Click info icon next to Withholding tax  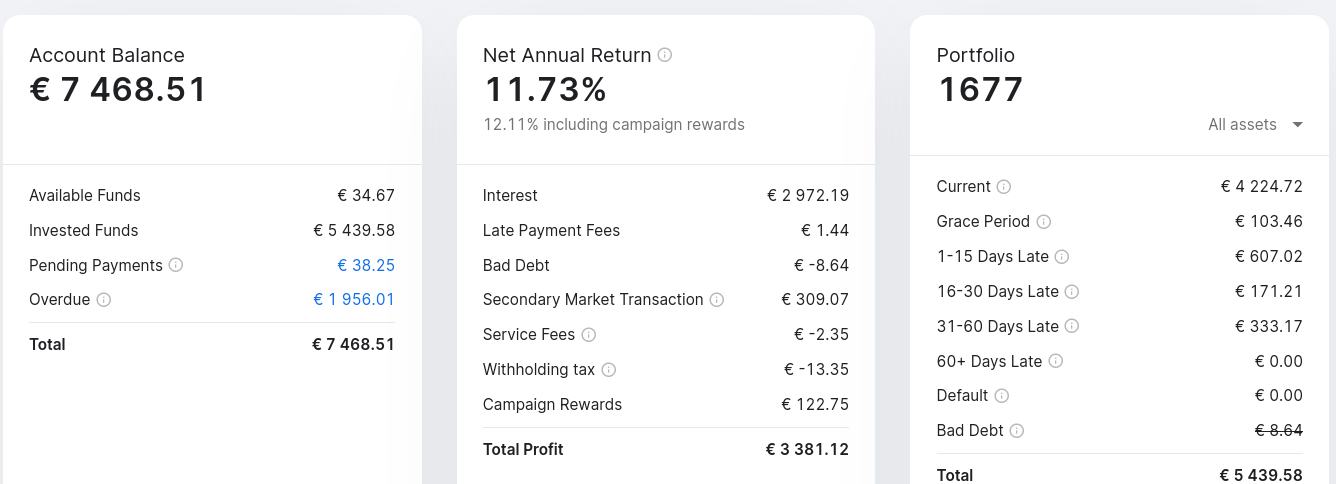(609, 370)
